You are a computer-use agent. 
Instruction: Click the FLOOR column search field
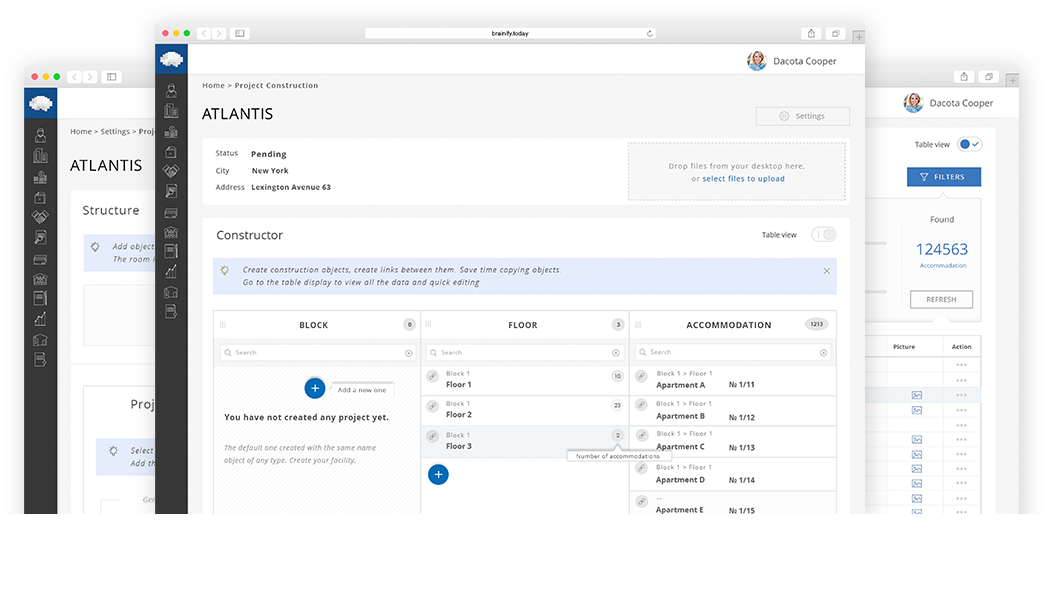(525, 353)
